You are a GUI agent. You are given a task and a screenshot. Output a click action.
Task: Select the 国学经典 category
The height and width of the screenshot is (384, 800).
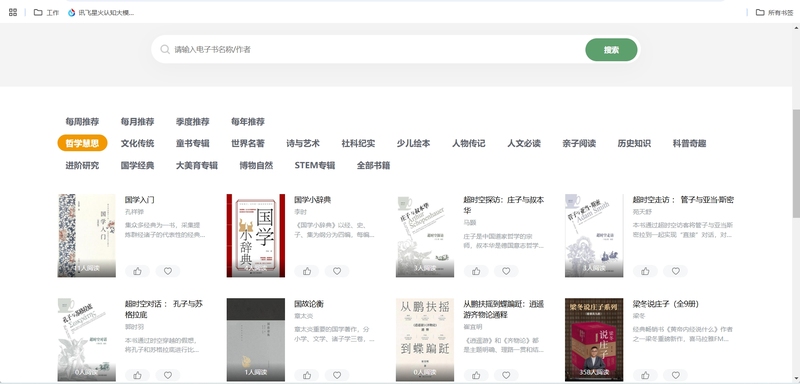[137, 165]
